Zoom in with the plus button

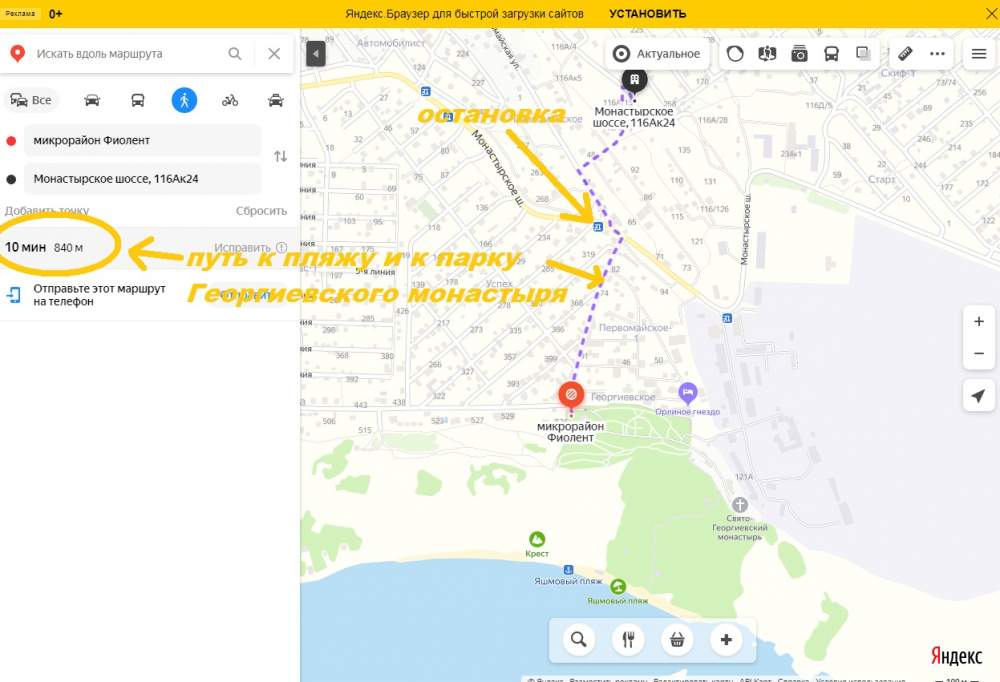click(979, 322)
